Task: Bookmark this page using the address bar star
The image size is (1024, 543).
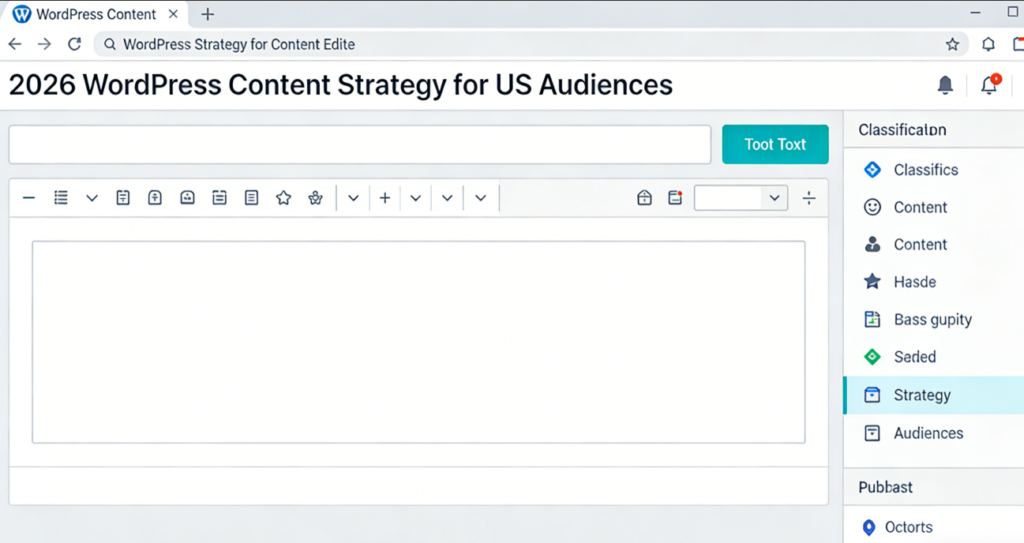Action: (x=952, y=44)
